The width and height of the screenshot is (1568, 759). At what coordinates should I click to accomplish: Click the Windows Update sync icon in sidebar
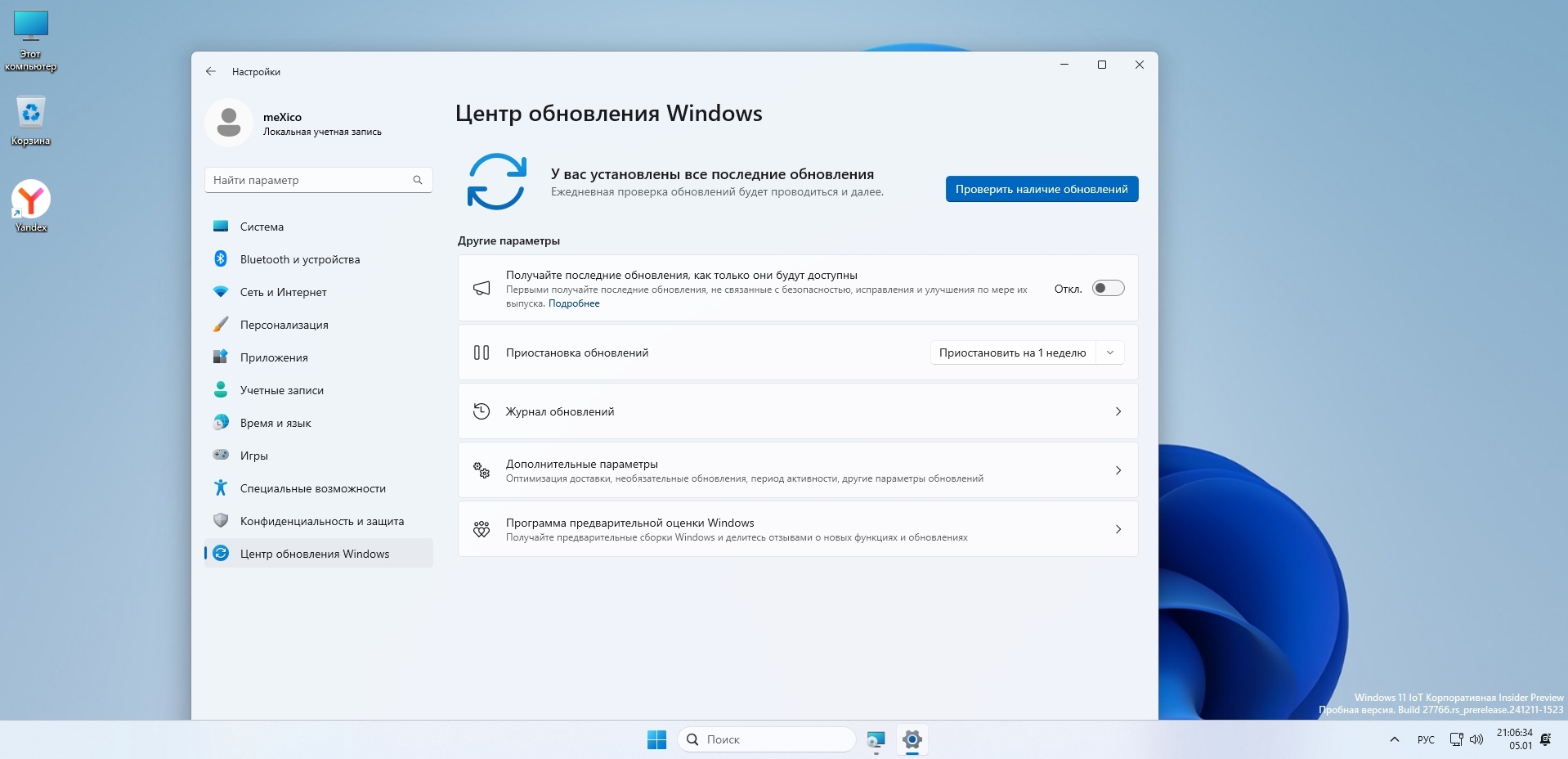point(221,554)
